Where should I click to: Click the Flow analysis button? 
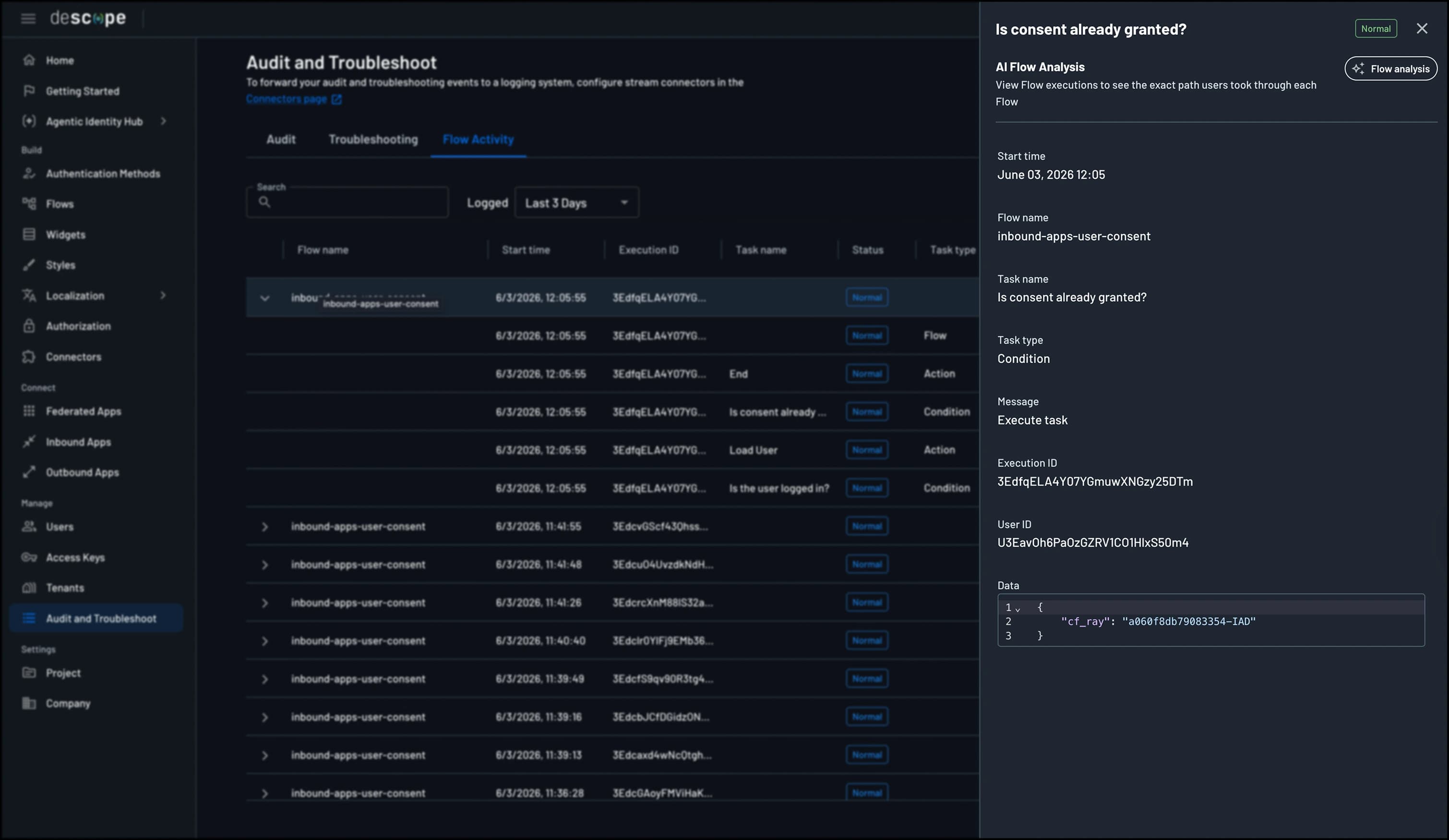(x=1390, y=69)
